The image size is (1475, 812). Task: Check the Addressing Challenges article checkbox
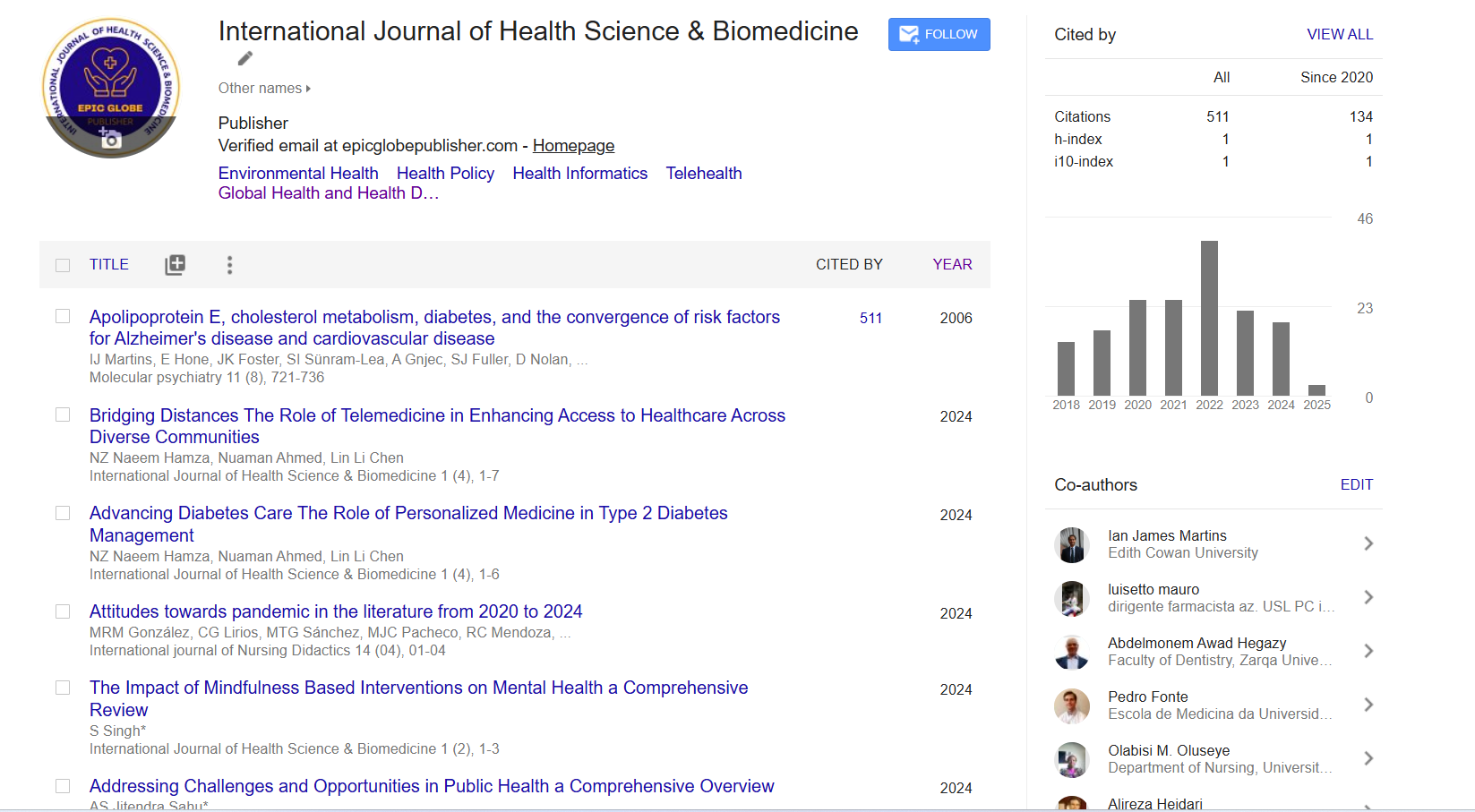(x=63, y=786)
